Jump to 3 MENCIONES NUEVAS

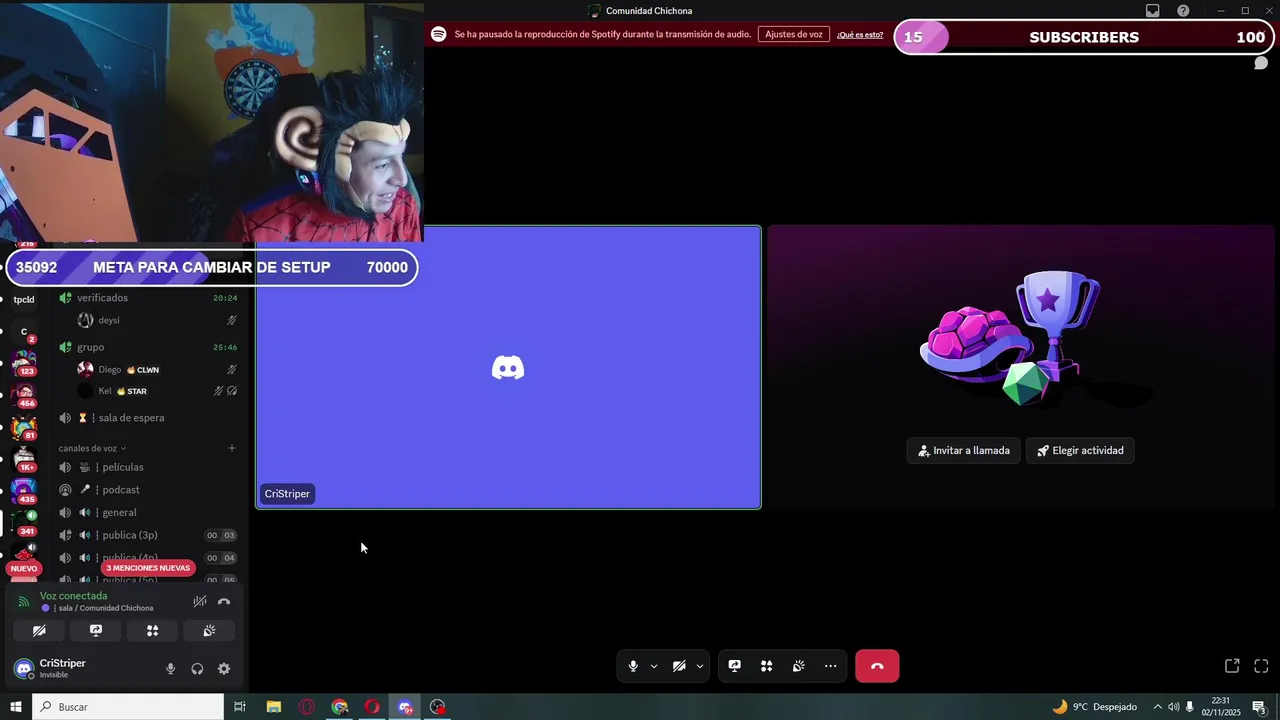pyautogui.click(x=148, y=568)
